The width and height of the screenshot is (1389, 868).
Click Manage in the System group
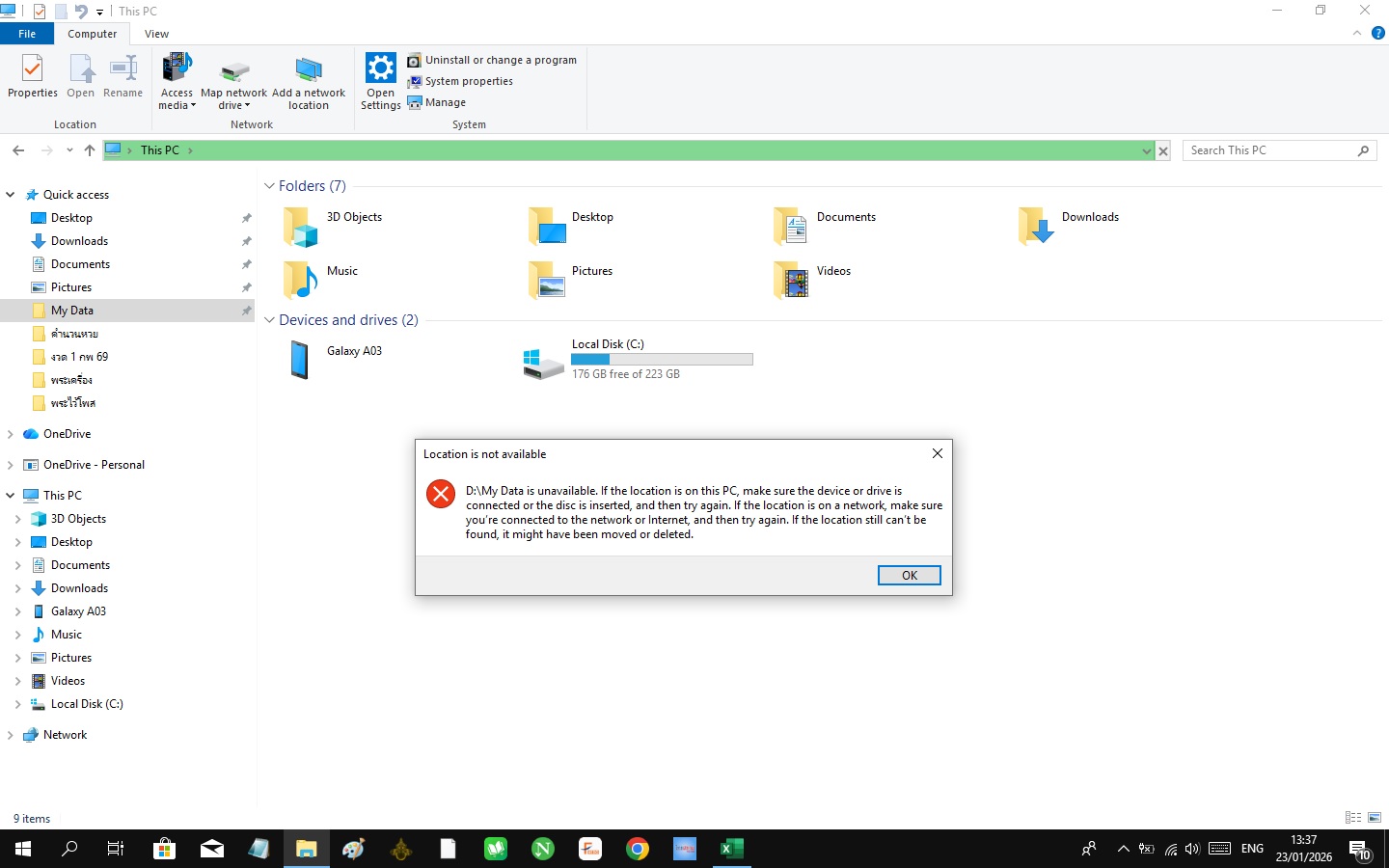point(437,102)
